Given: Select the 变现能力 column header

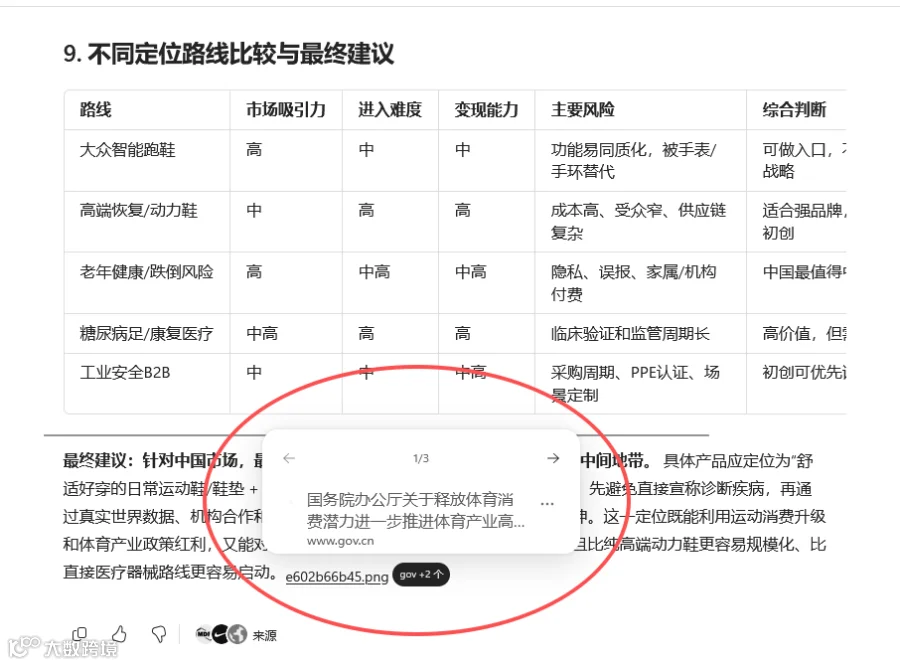Looking at the screenshot, I should 486,109.
